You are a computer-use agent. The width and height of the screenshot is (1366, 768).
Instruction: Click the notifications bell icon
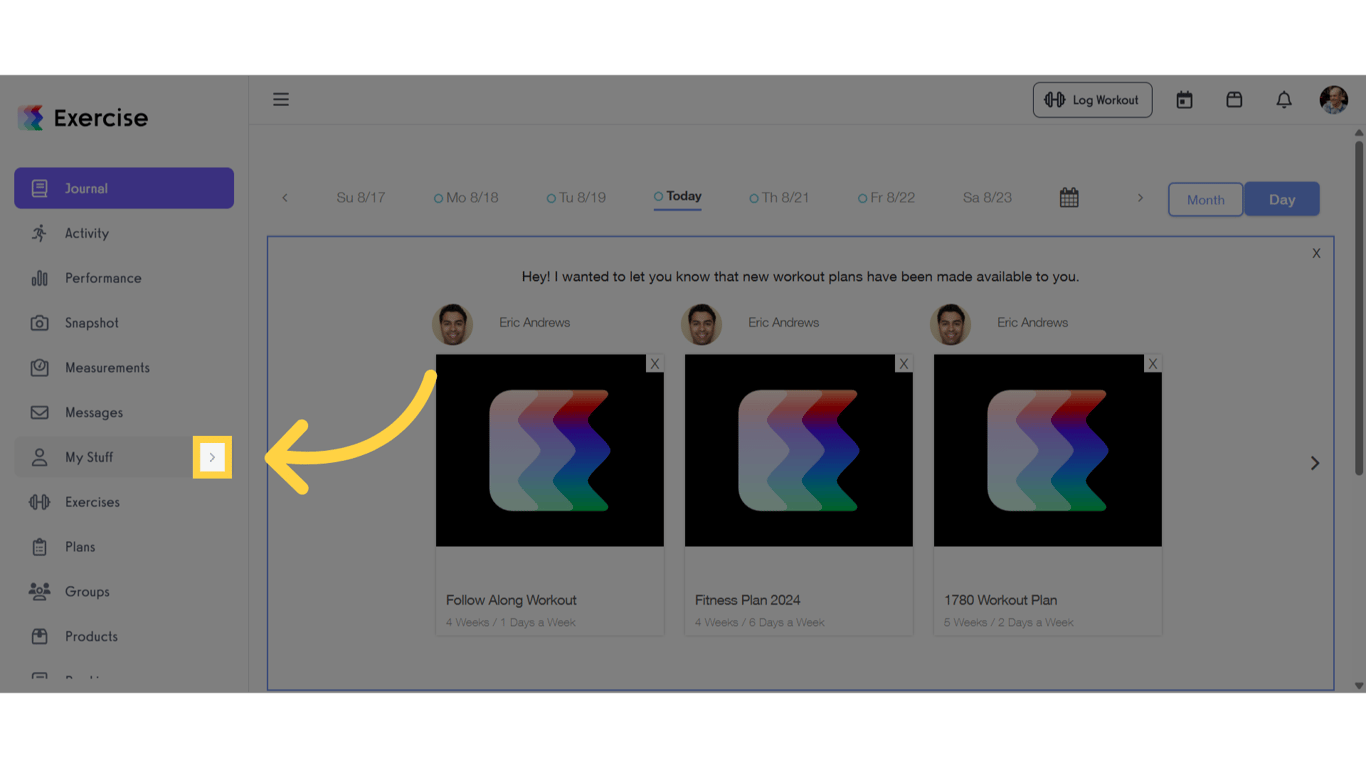1284,99
